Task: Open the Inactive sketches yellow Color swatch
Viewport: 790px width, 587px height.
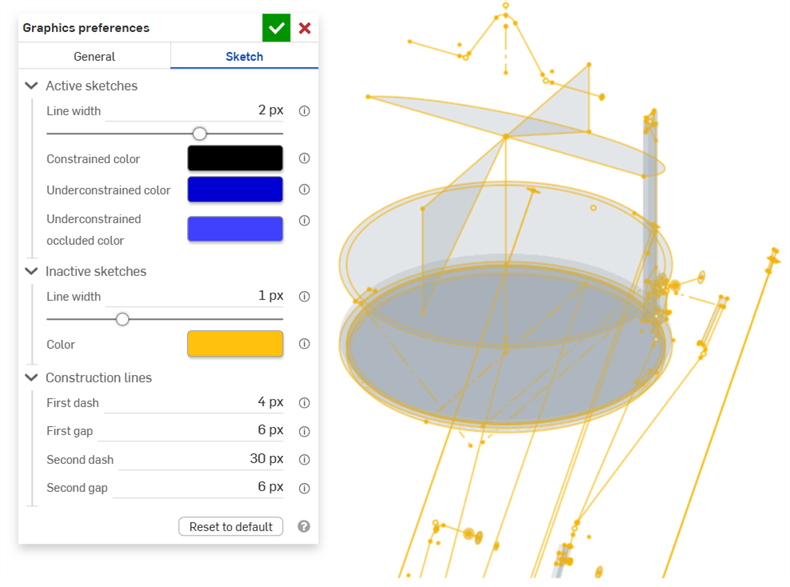Action: tap(235, 344)
